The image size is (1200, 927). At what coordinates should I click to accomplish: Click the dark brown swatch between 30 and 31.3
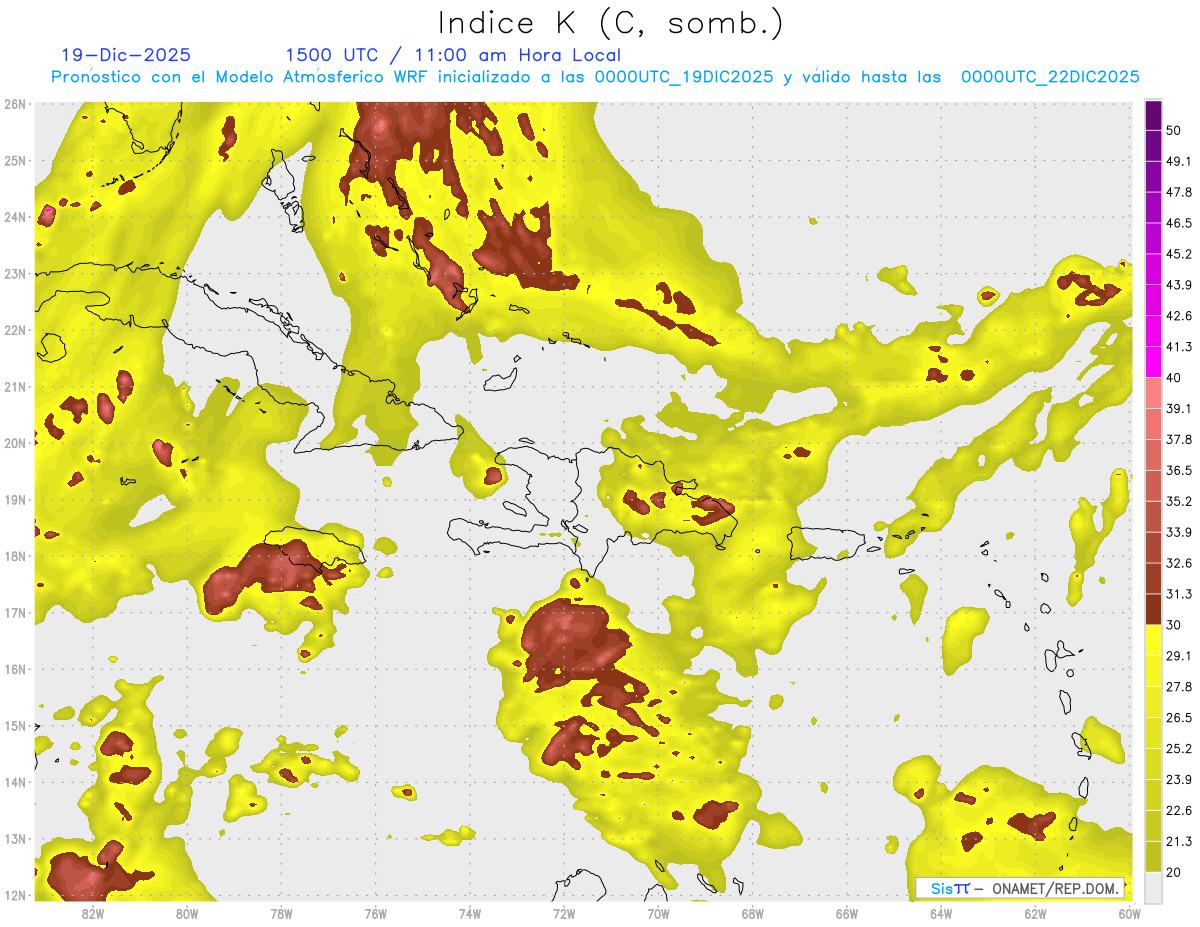[x=1153, y=609]
